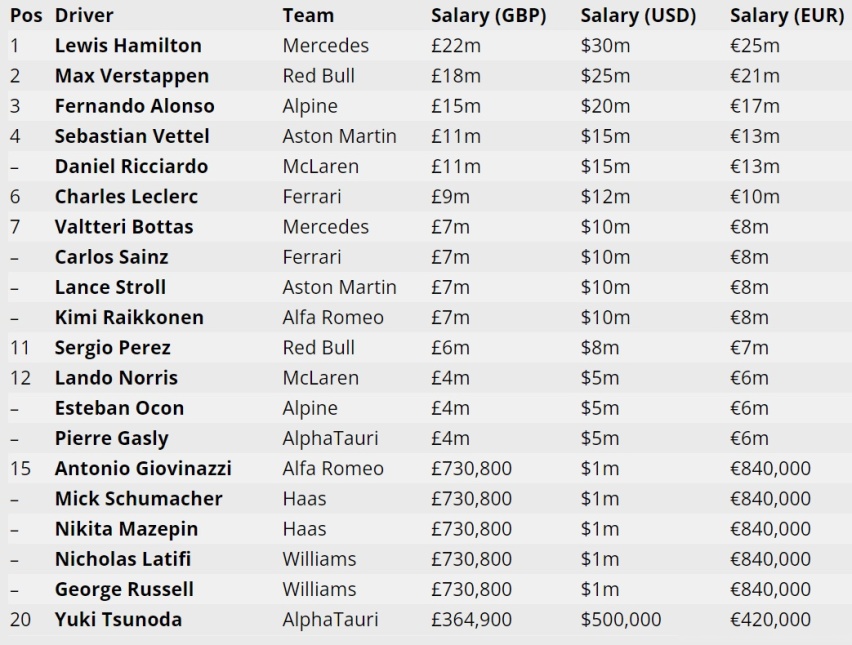This screenshot has height=645, width=852.
Task: Click Antonio Giovinazzi's £730,800 salary
Action: 472,468
